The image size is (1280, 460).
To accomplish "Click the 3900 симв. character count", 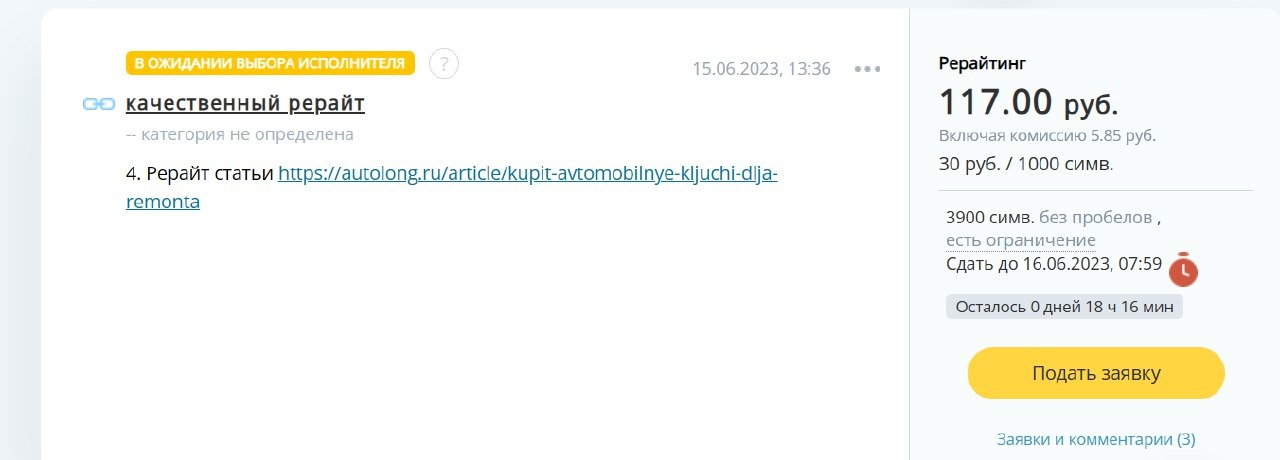I will pos(990,216).
